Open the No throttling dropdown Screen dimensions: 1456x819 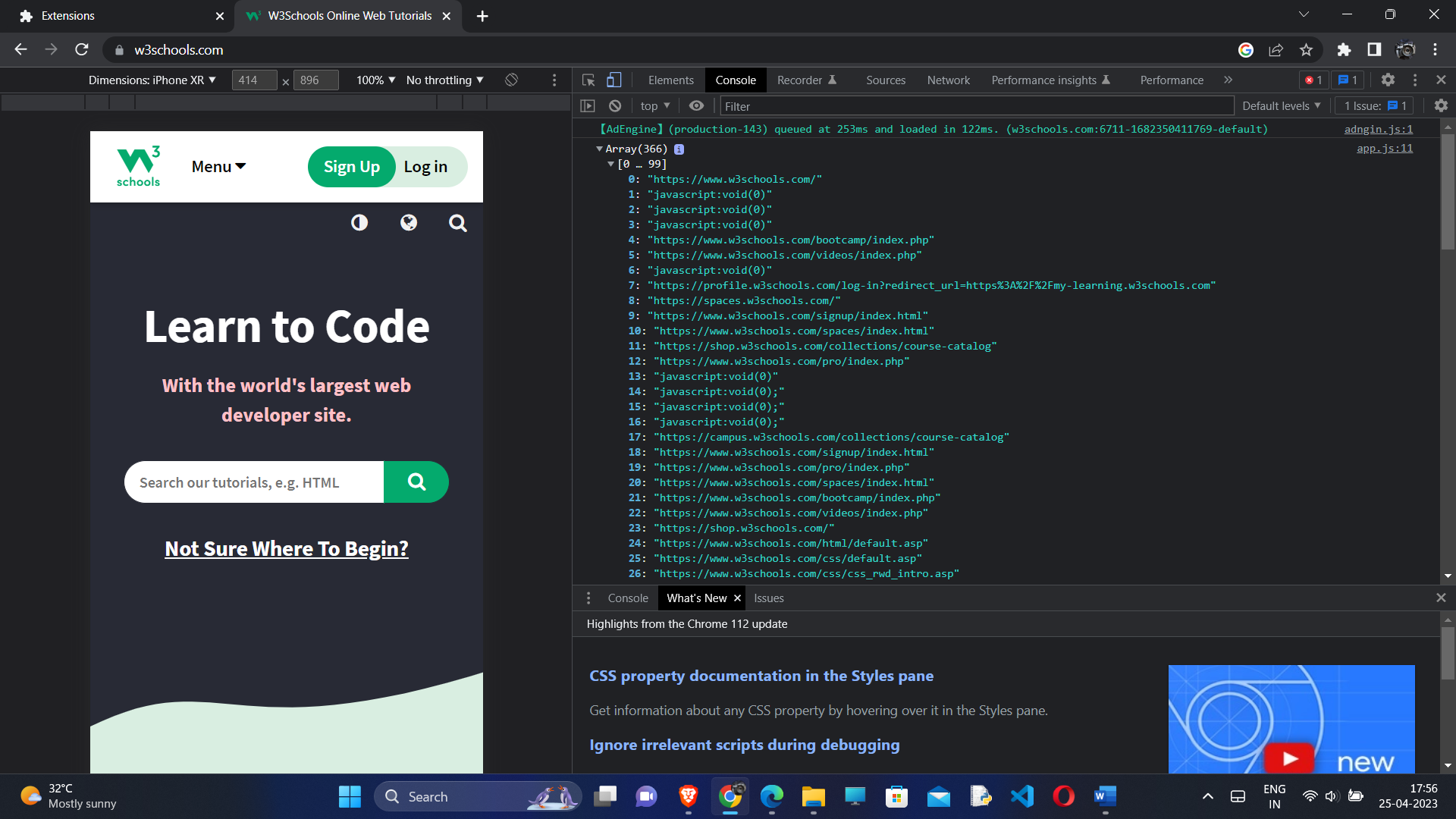(444, 80)
